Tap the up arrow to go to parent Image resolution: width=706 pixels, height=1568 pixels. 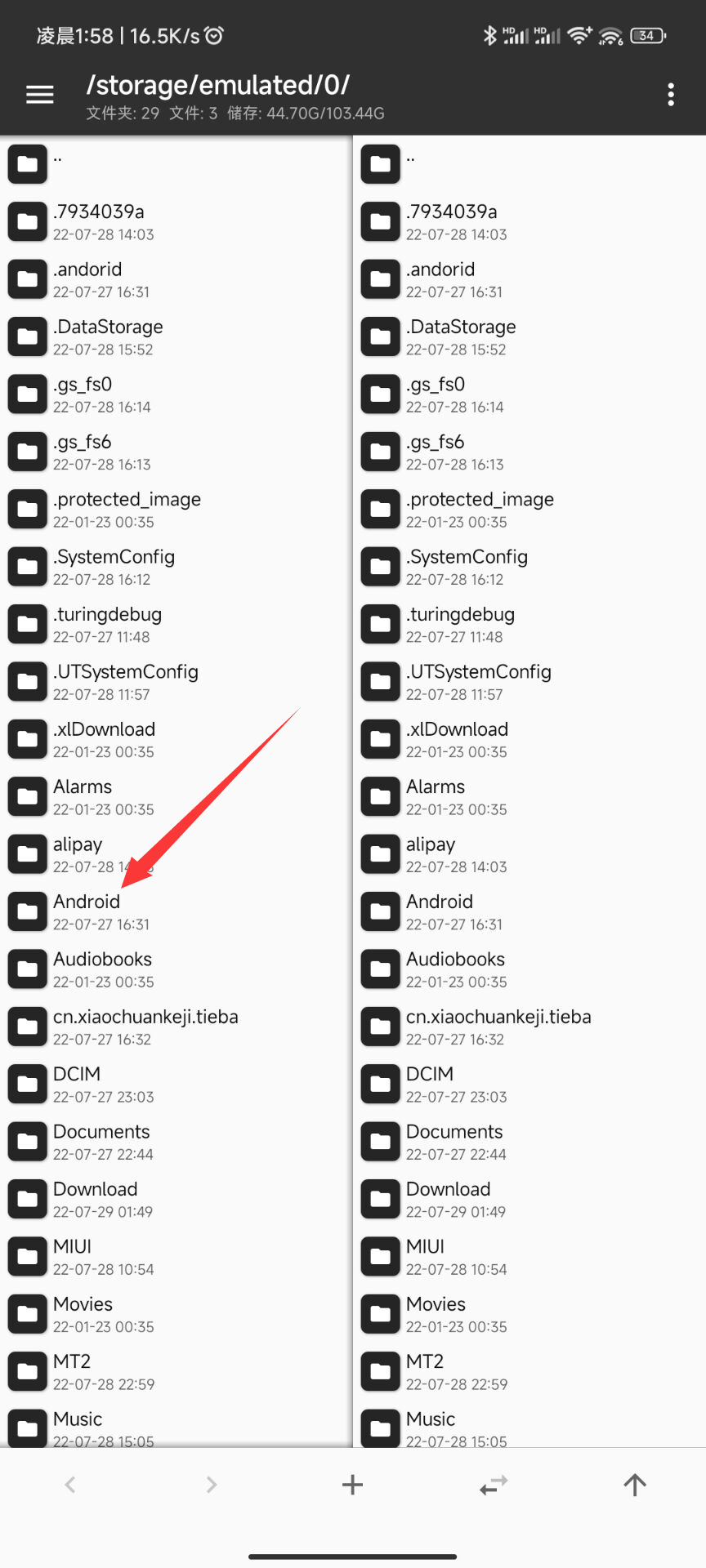[x=635, y=1484]
